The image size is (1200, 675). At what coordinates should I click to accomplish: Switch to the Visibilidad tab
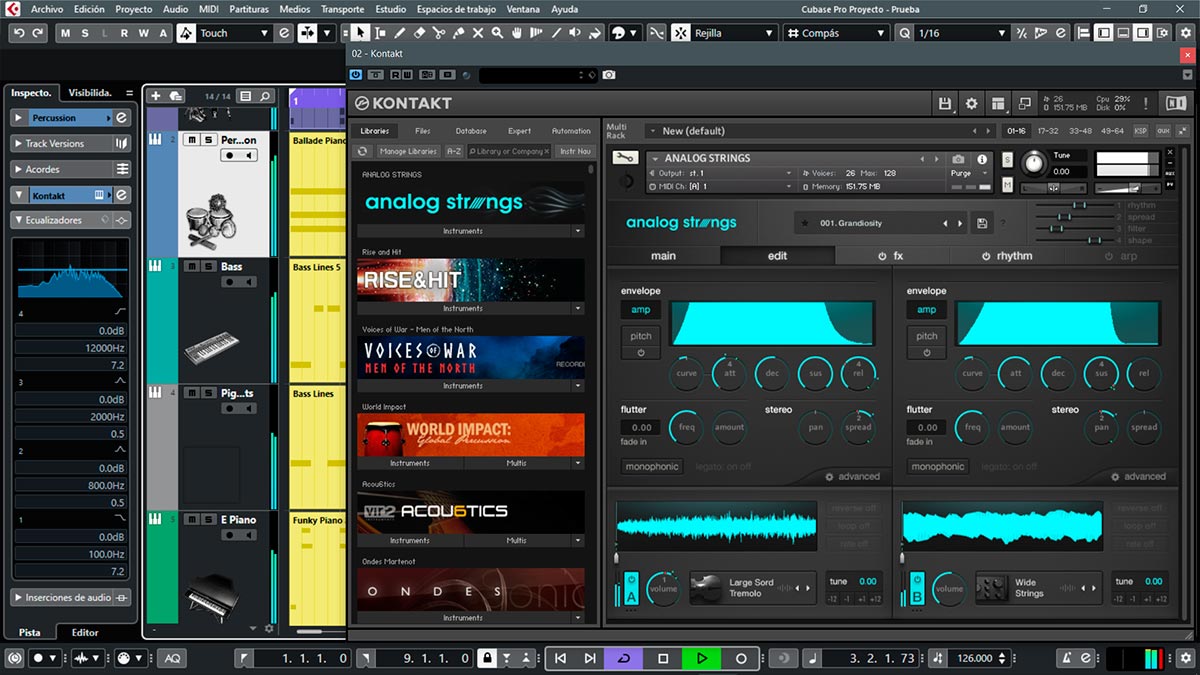[x=90, y=93]
